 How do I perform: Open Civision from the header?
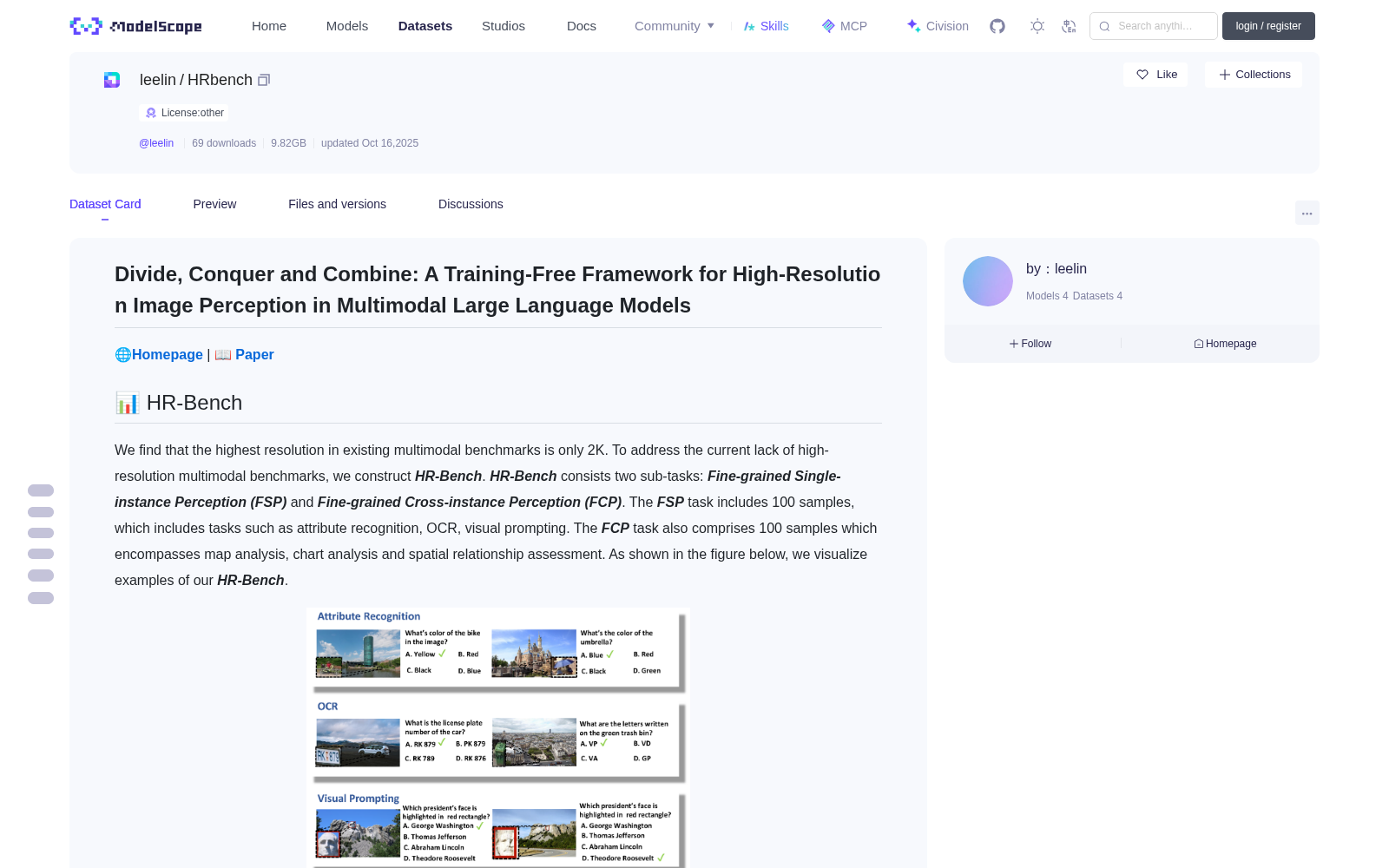click(x=938, y=26)
